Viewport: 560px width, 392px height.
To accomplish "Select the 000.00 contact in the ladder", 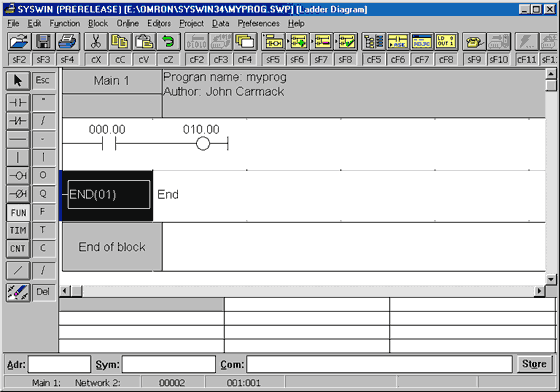I will [x=109, y=144].
